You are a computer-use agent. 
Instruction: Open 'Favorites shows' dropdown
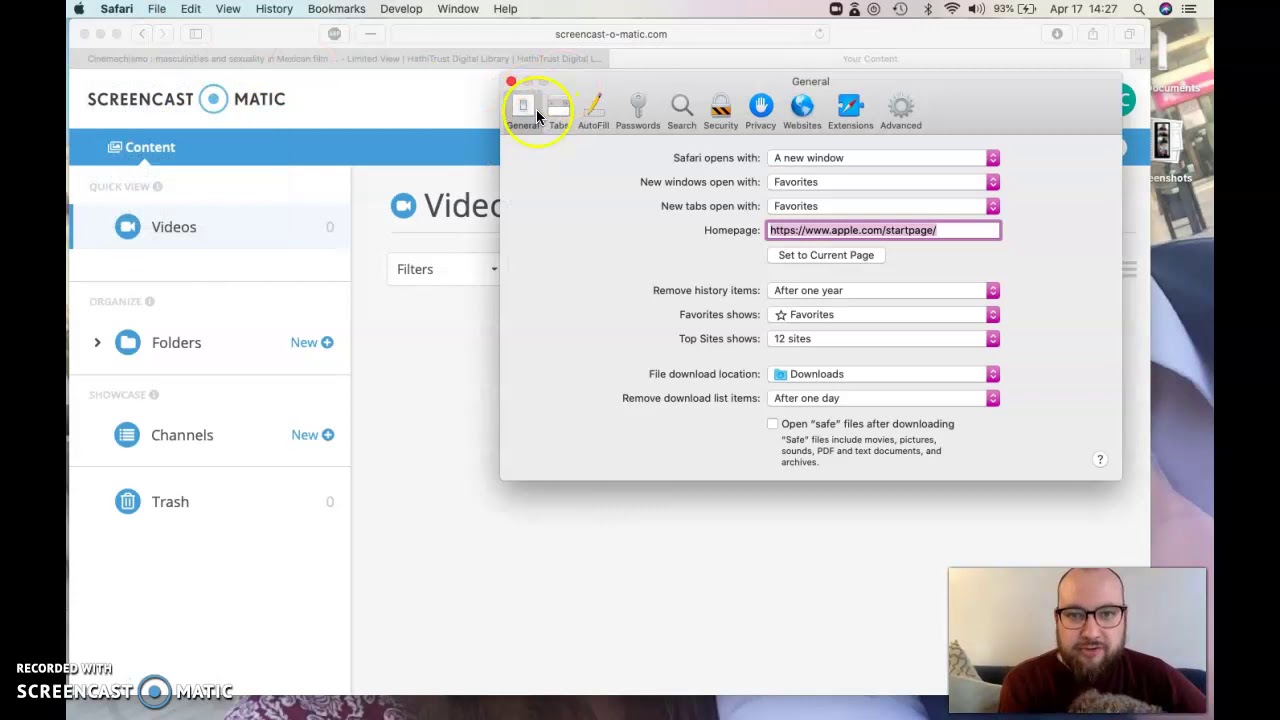pyautogui.click(x=884, y=314)
